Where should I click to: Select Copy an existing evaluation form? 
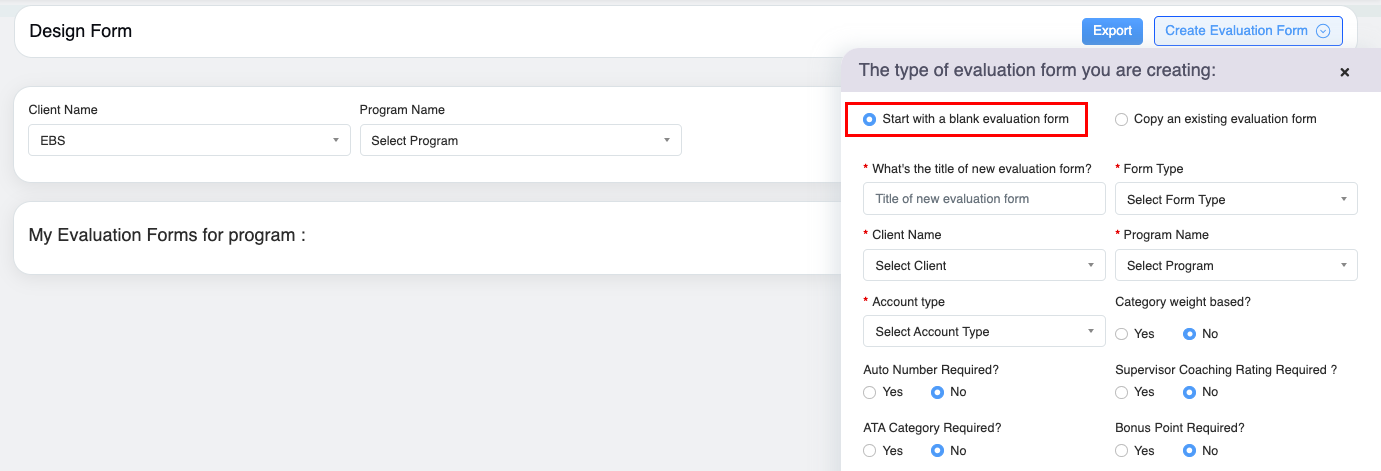[x=1122, y=119]
